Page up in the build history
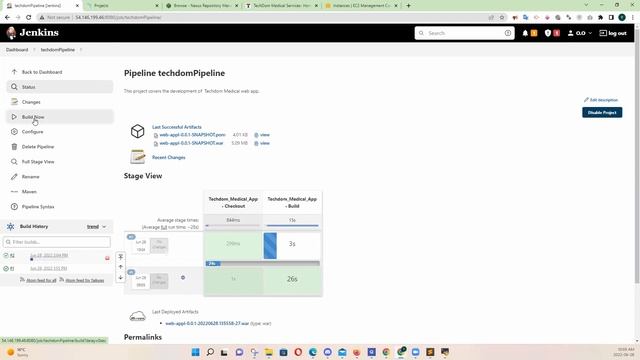The width and height of the screenshot is (640, 360). pos(120,267)
